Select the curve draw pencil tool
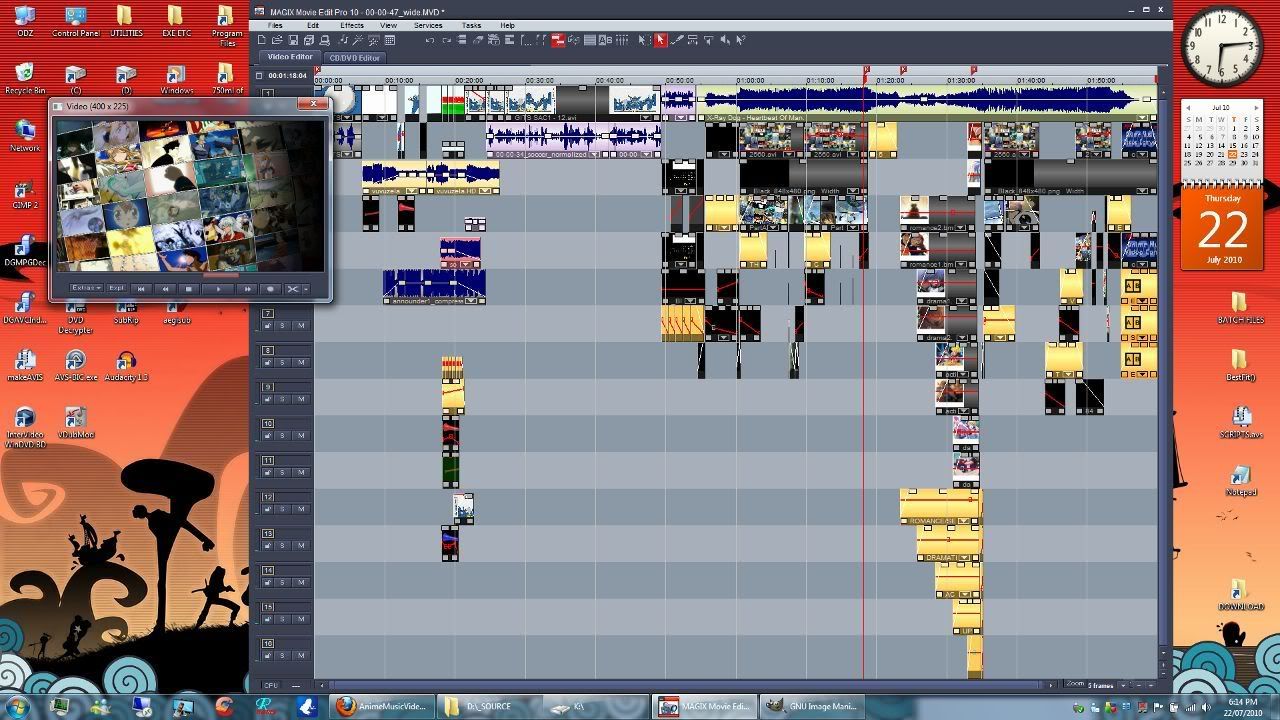Viewport: 1280px width, 720px height. tap(676, 40)
